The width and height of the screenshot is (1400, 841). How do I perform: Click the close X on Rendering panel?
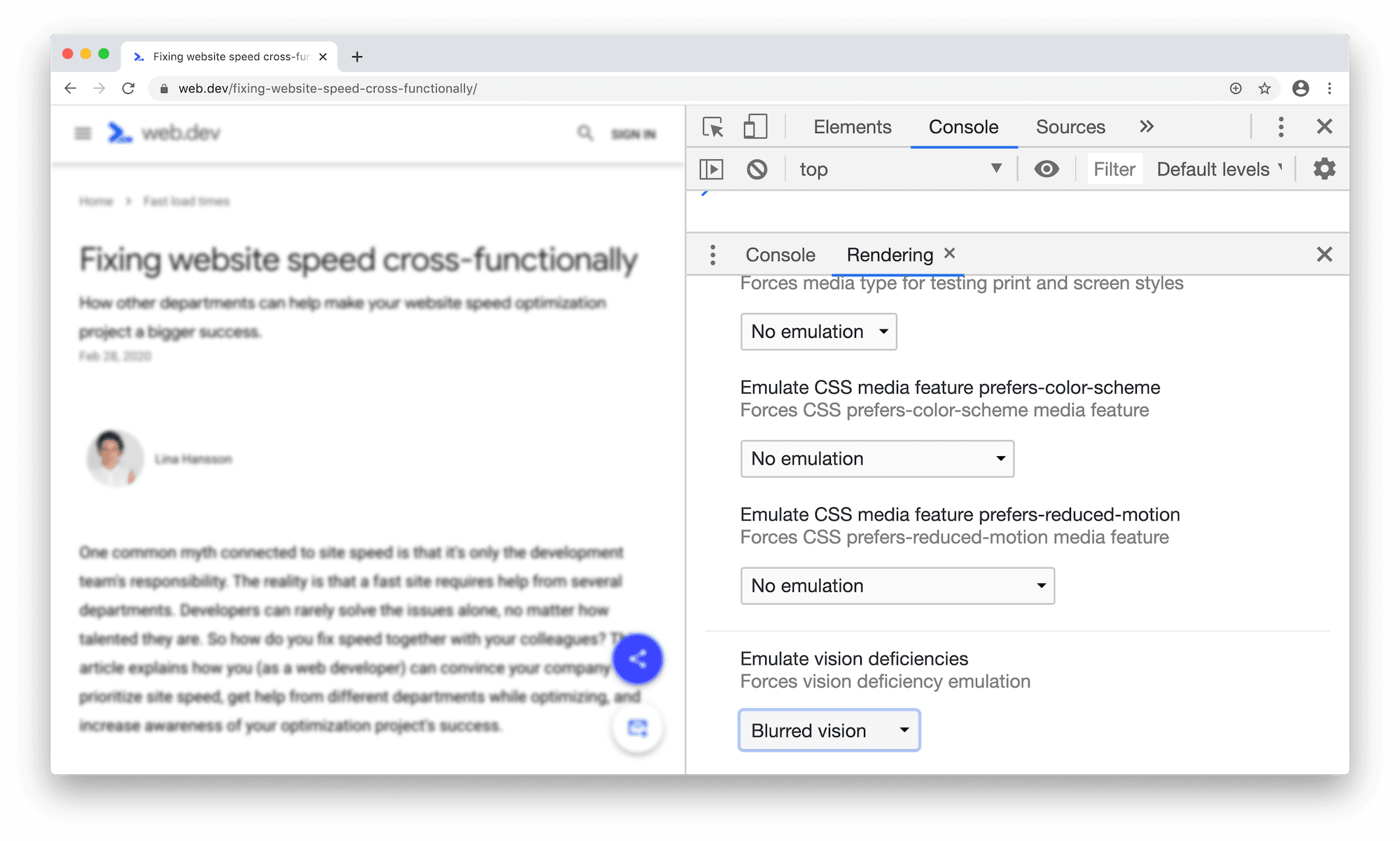point(952,253)
